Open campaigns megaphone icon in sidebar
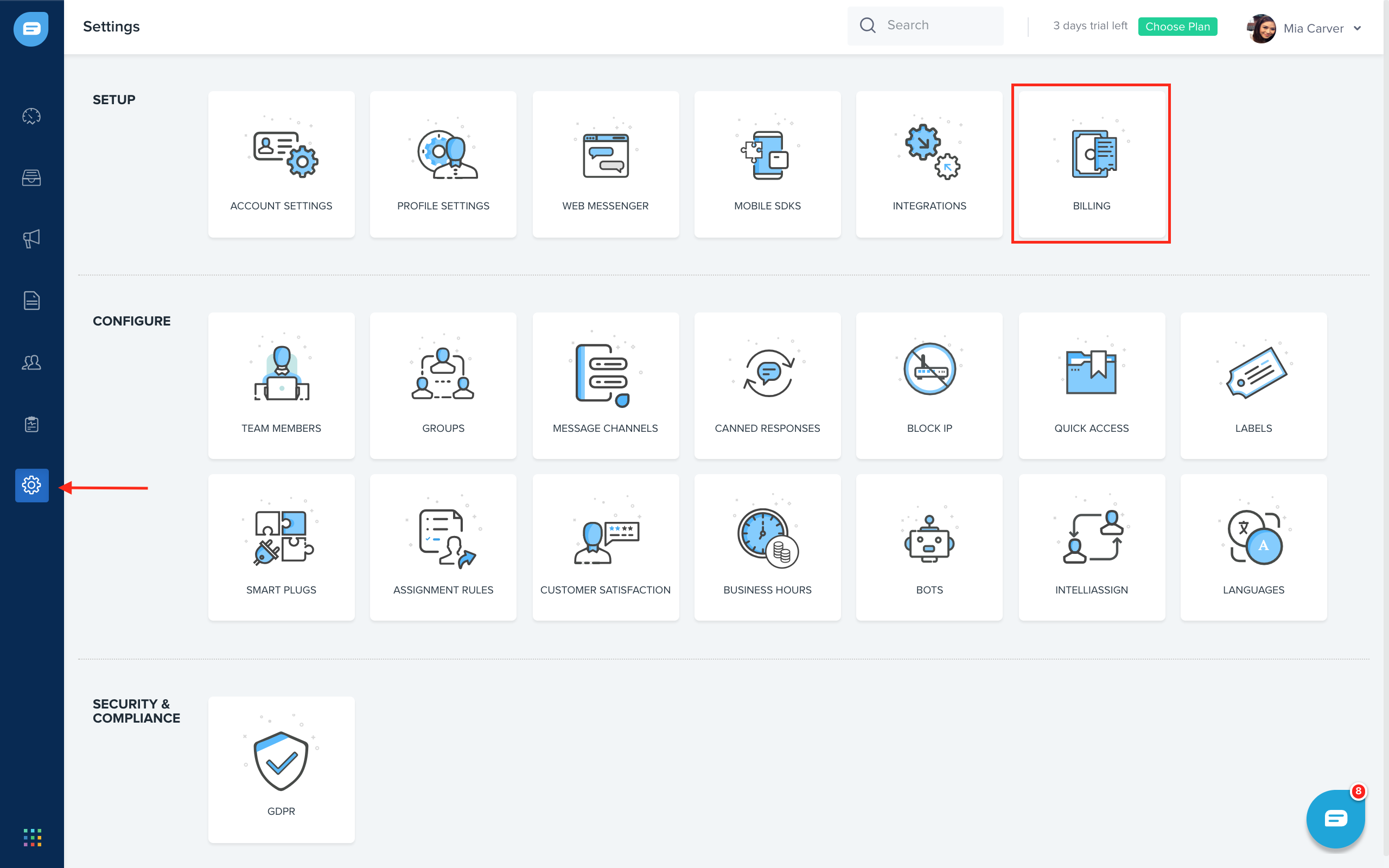 (31, 239)
